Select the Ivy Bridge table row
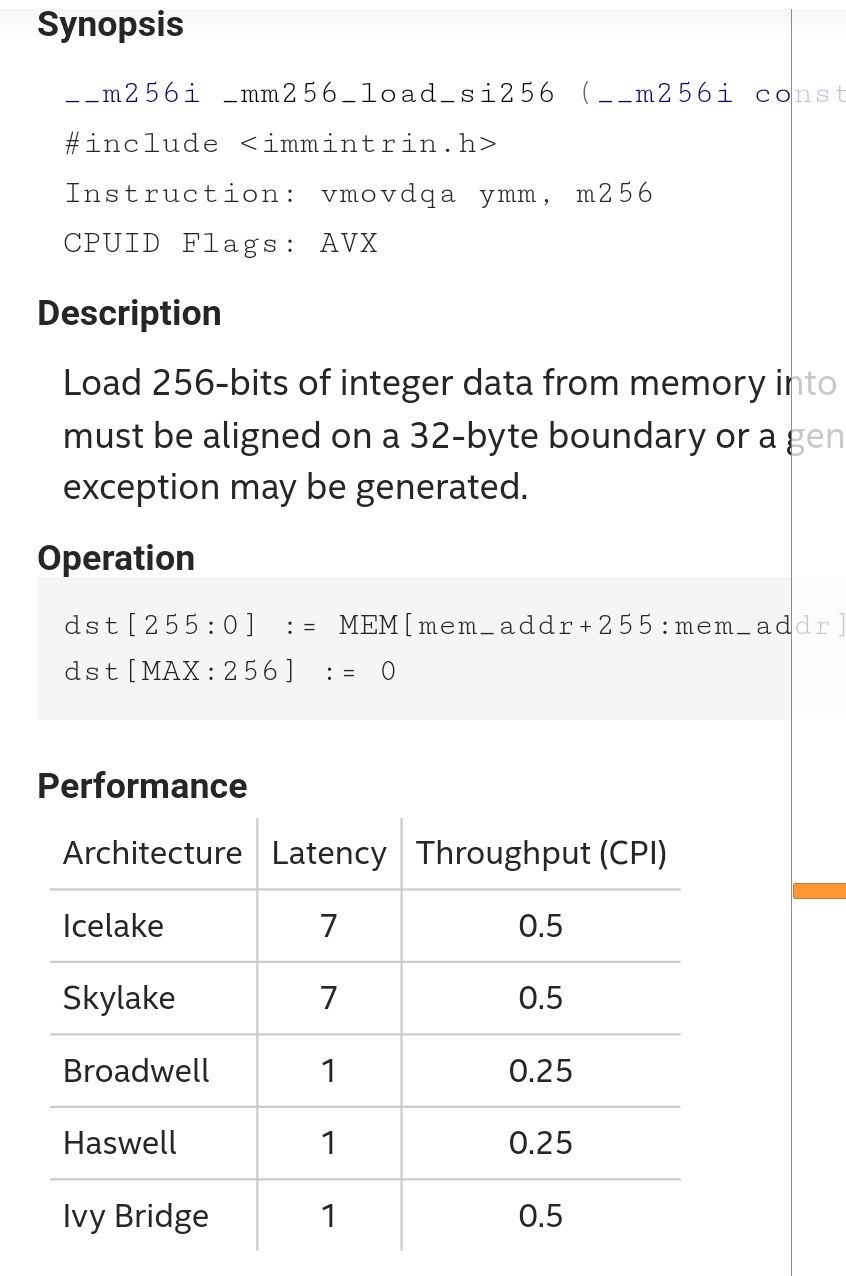 tap(366, 1216)
